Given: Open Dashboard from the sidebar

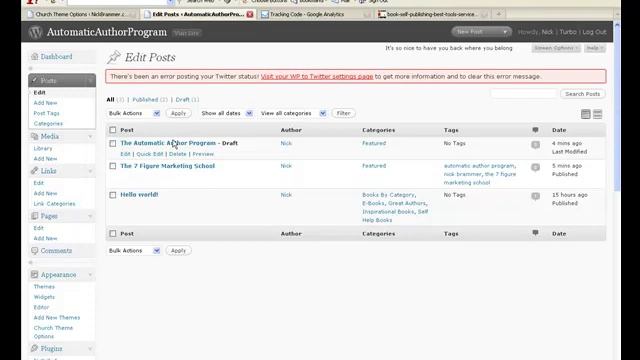Looking at the screenshot, I should point(56,56).
